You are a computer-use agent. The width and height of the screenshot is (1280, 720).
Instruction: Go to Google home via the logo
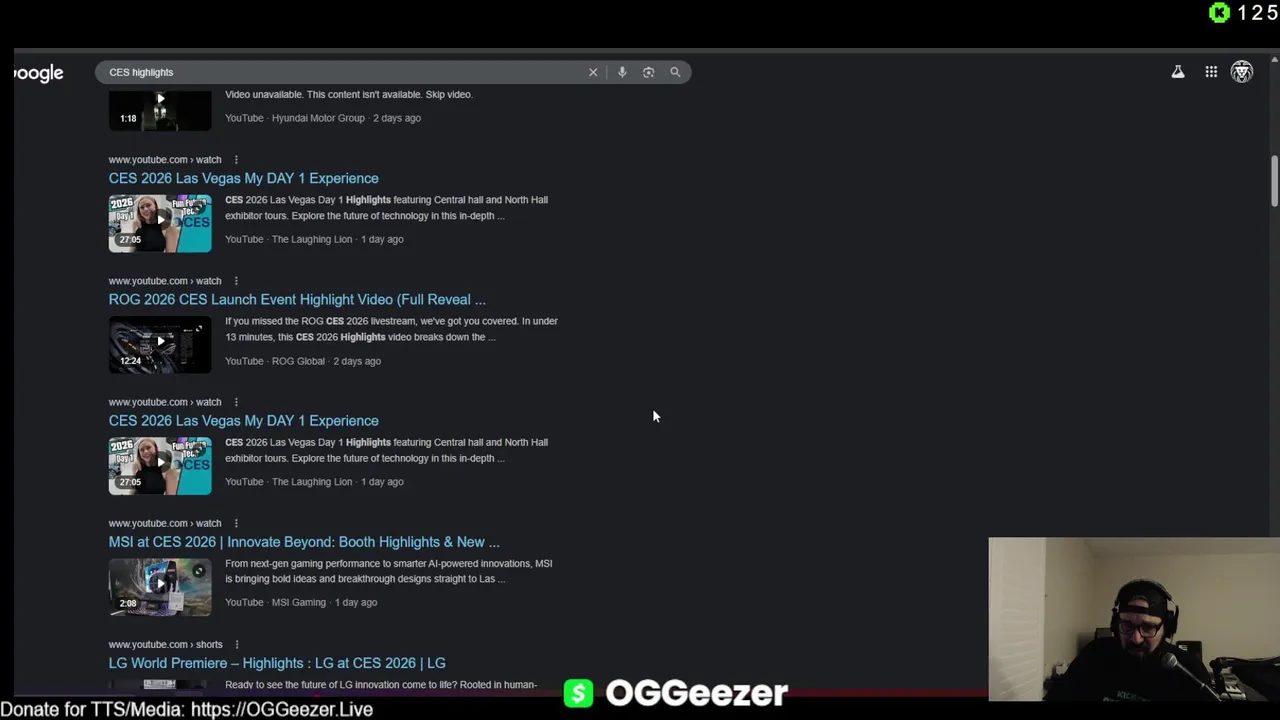point(39,73)
